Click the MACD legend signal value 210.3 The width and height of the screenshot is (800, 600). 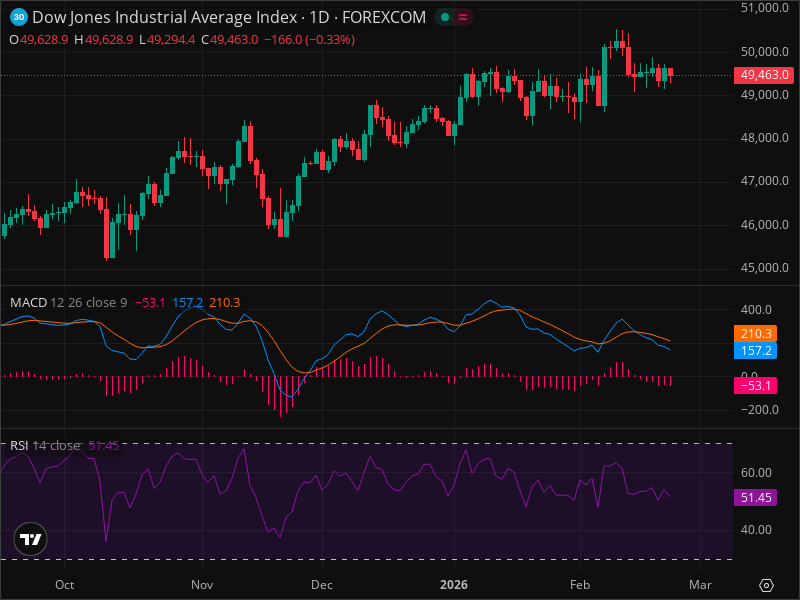coord(224,303)
